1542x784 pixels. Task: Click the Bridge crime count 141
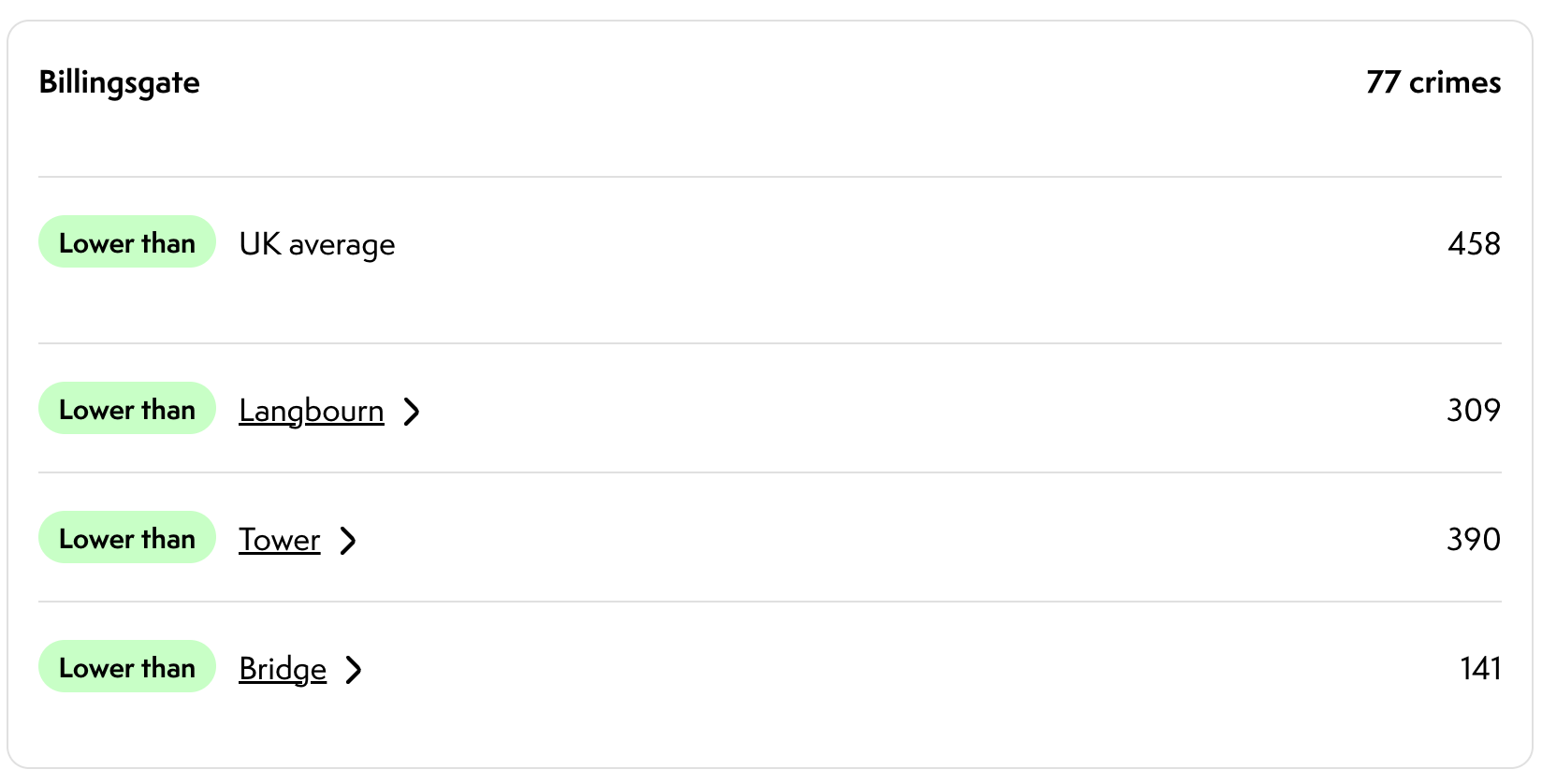pos(1480,669)
